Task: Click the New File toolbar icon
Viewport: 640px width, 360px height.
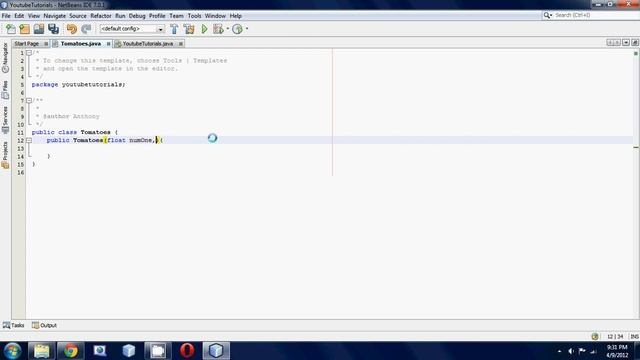Action: [11, 29]
